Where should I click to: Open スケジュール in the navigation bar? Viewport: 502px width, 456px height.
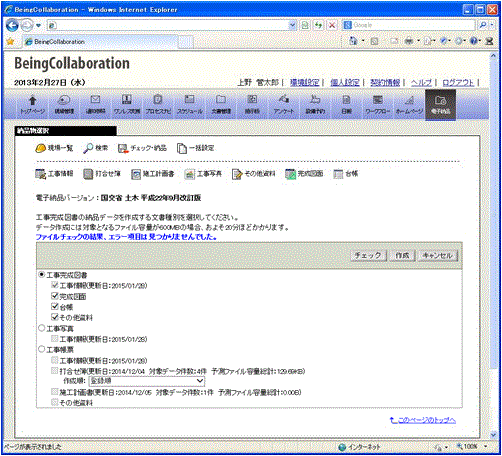click(x=190, y=104)
